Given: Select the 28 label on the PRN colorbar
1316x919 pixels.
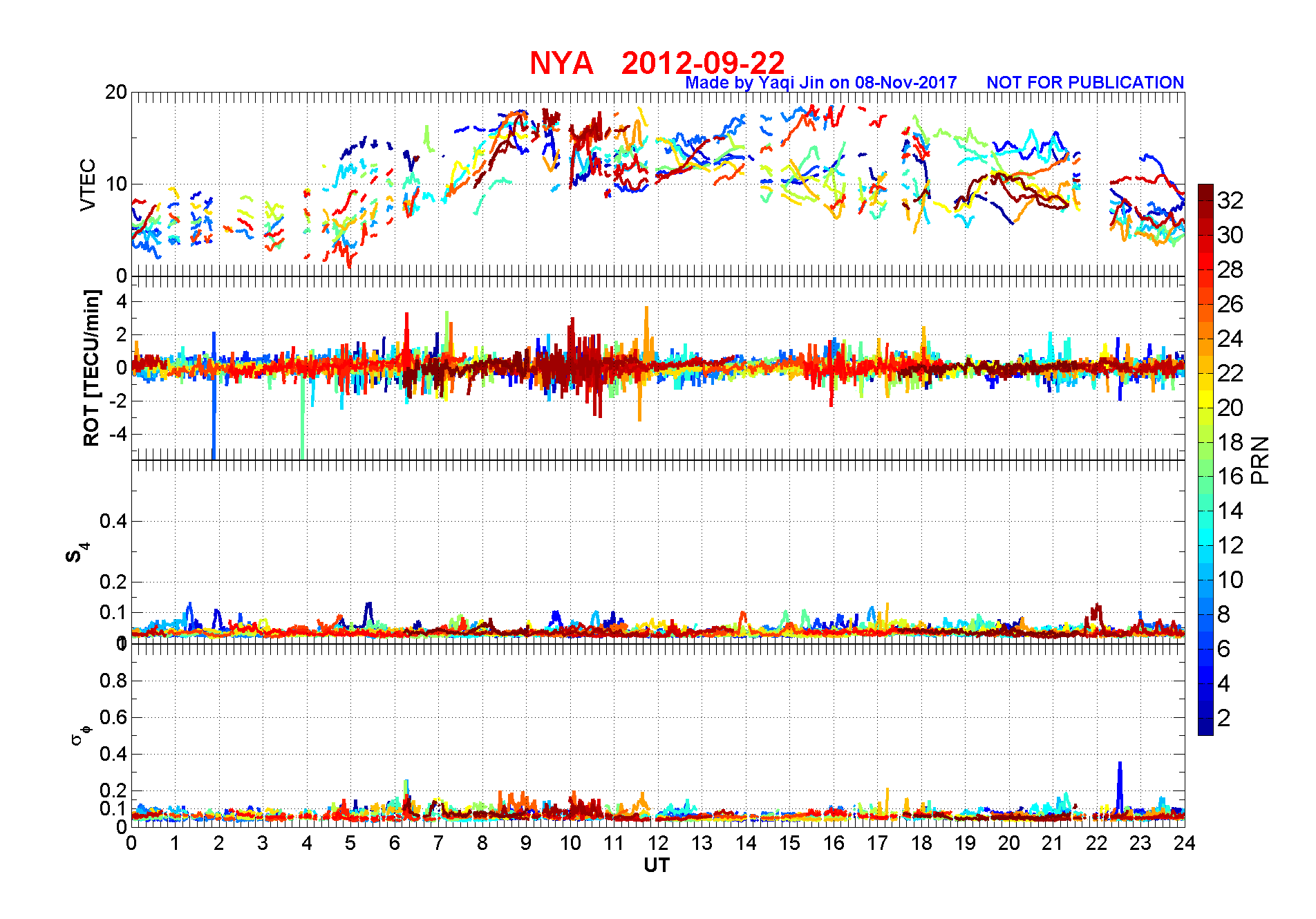Looking at the screenshot, I should point(1230,269).
